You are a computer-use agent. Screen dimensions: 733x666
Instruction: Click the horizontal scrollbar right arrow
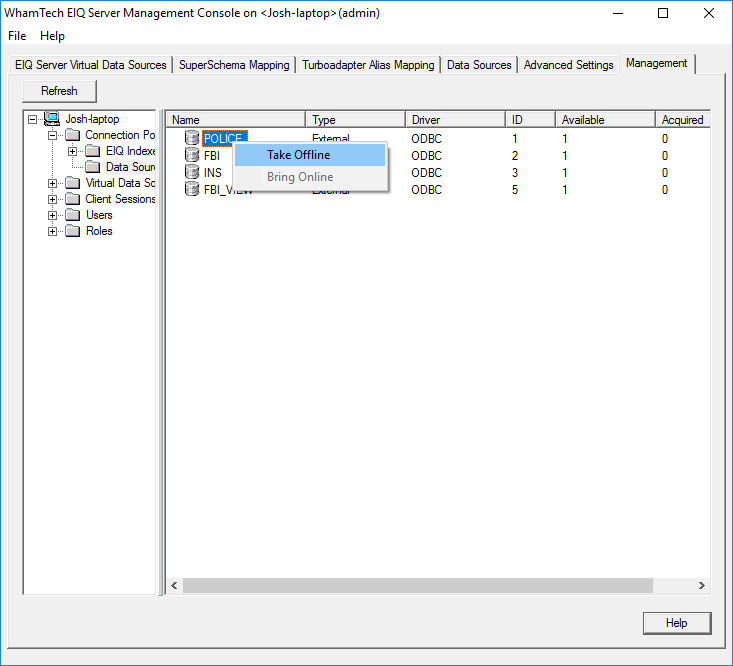[701, 586]
